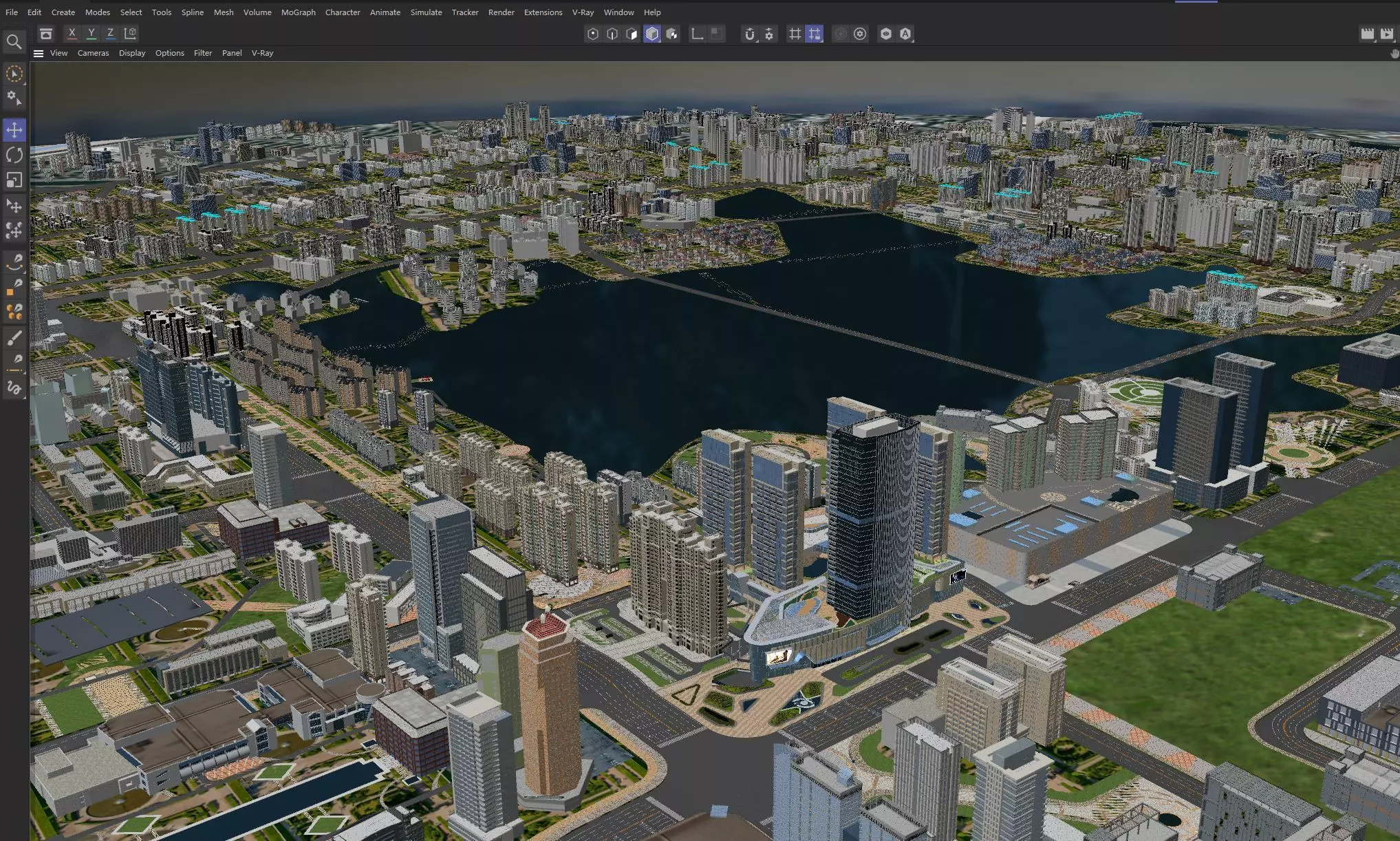Open the Extensions menu
This screenshot has height=841, width=1400.
point(543,12)
